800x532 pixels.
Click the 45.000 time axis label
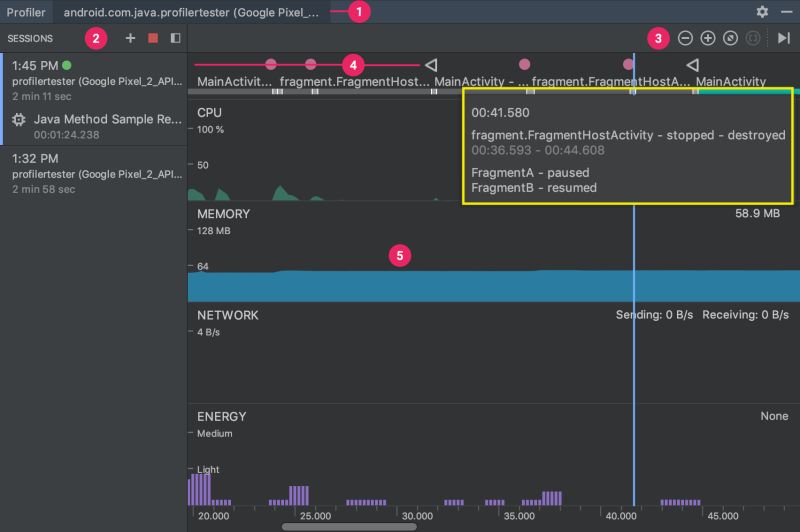click(723, 516)
